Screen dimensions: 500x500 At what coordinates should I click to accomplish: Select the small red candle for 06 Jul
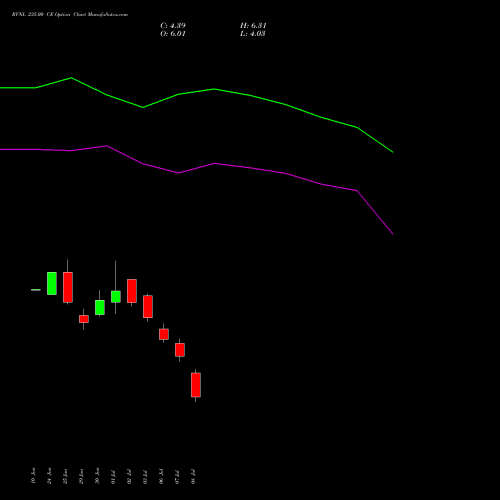164,334
